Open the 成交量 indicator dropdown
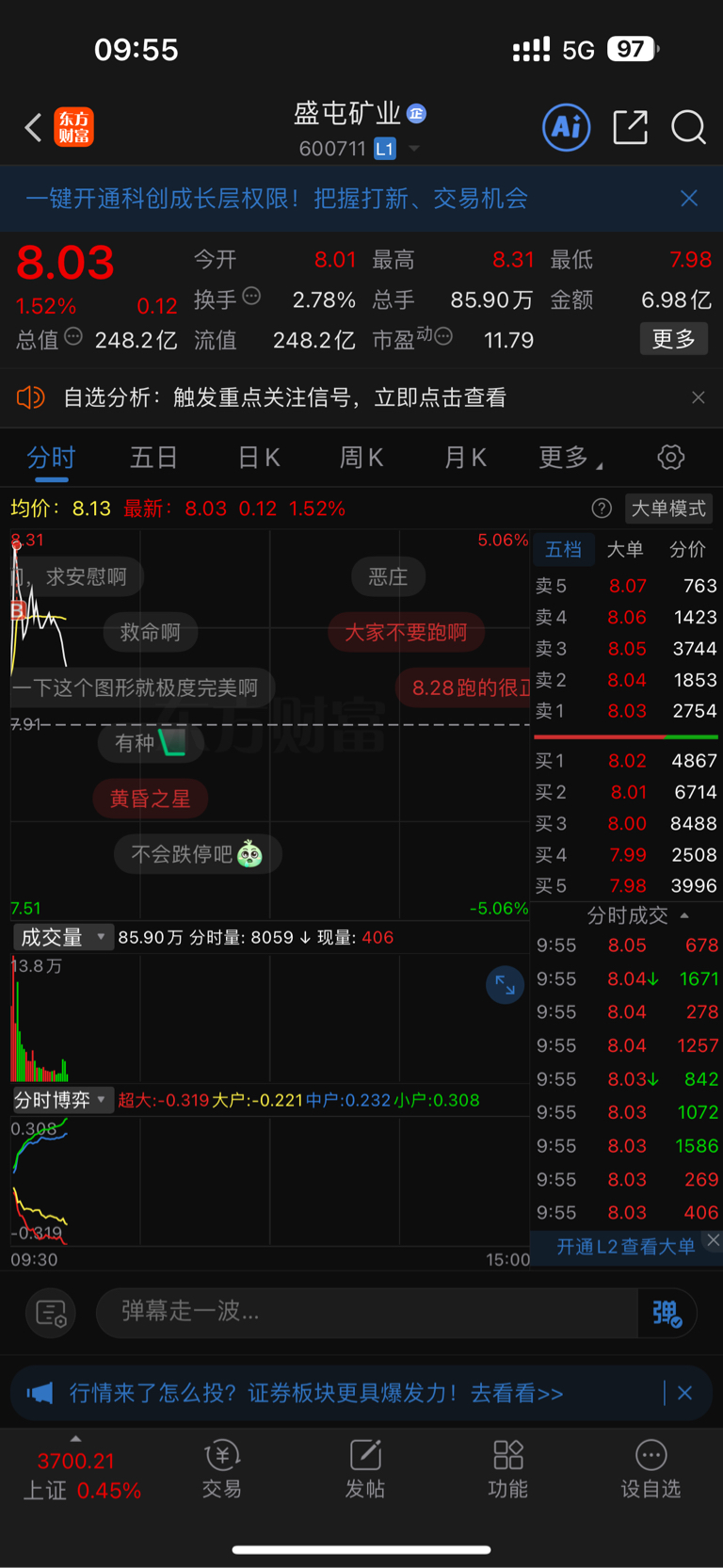This screenshot has width=723, height=1568. point(62,937)
